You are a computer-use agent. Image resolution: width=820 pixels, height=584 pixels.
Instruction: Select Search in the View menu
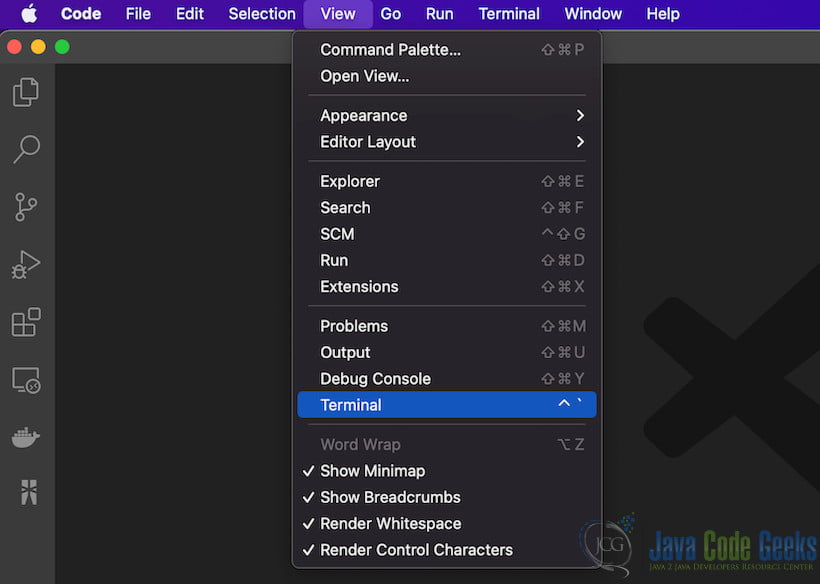point(447,208)
